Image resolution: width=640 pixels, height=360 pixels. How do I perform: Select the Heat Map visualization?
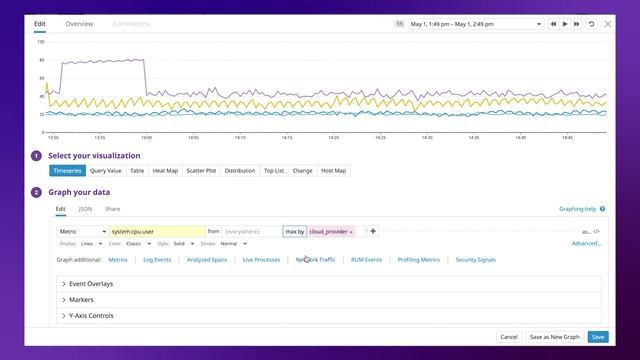click(x=165, y=171)
